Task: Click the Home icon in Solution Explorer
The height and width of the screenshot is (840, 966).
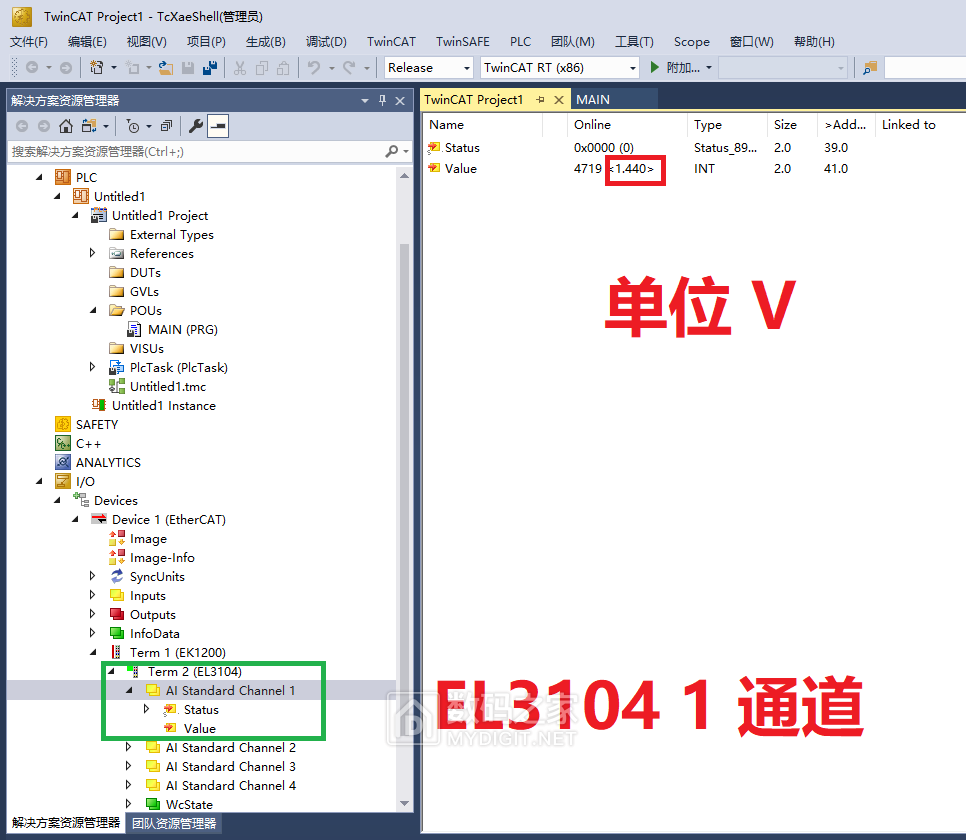Action: [x=66, y=126]
